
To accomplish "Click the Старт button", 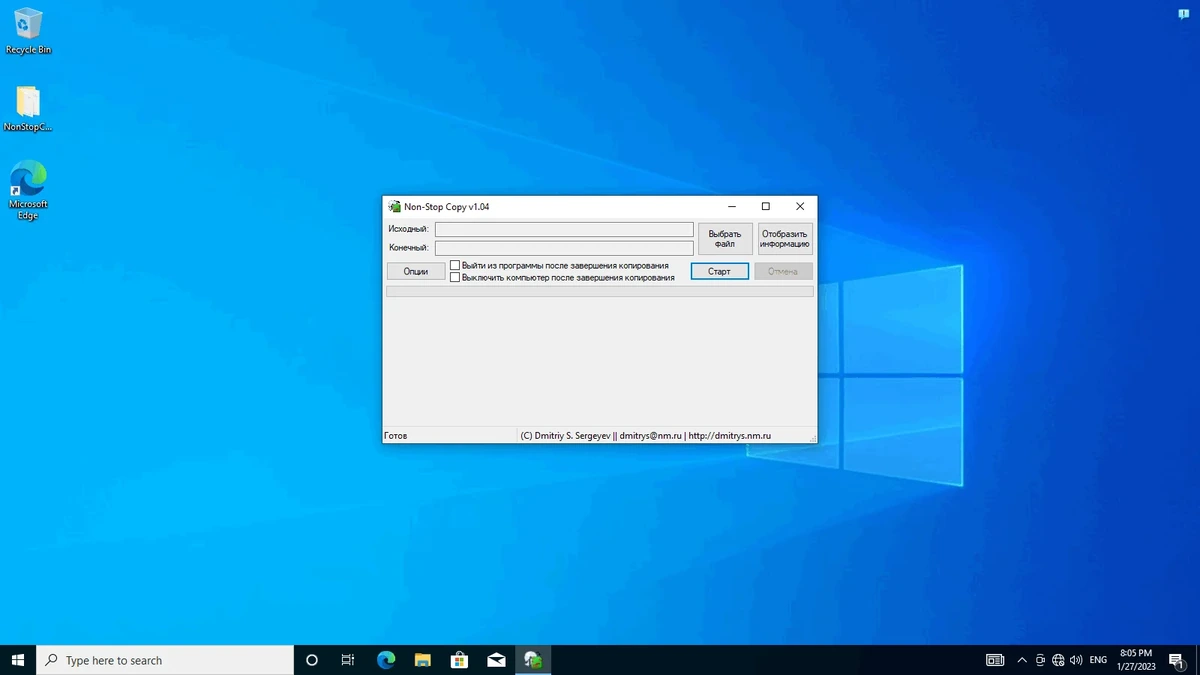I will 719,271.
